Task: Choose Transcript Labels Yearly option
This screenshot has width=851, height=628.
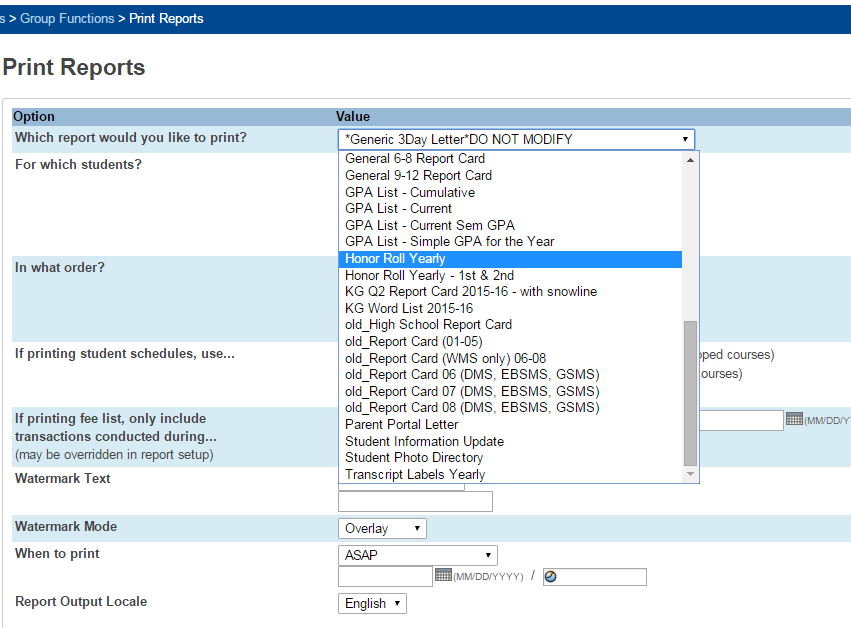Action: 510,474
